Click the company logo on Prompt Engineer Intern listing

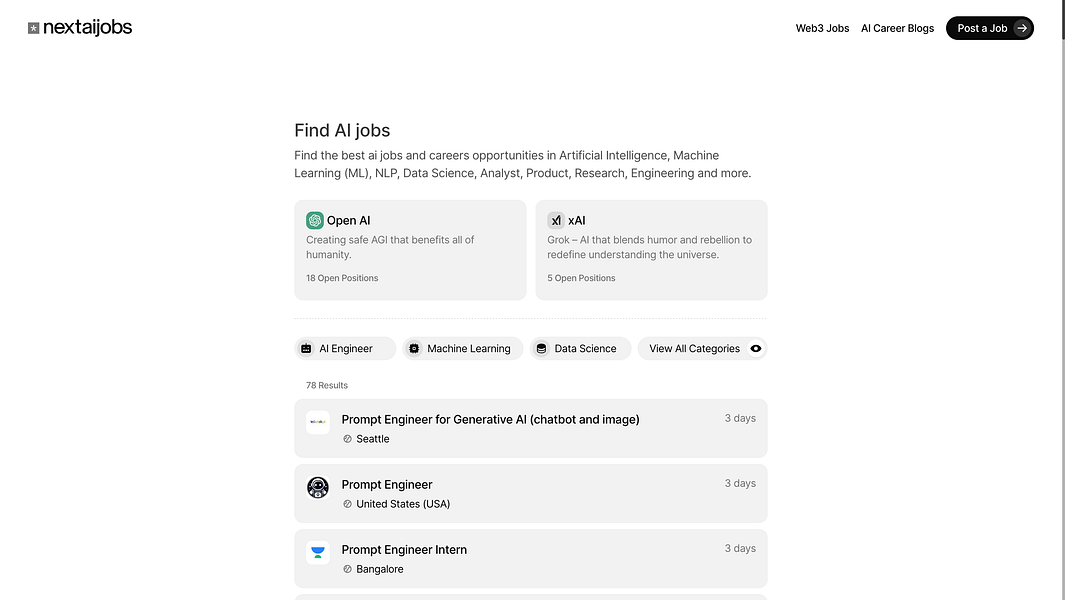click(318, 552)
